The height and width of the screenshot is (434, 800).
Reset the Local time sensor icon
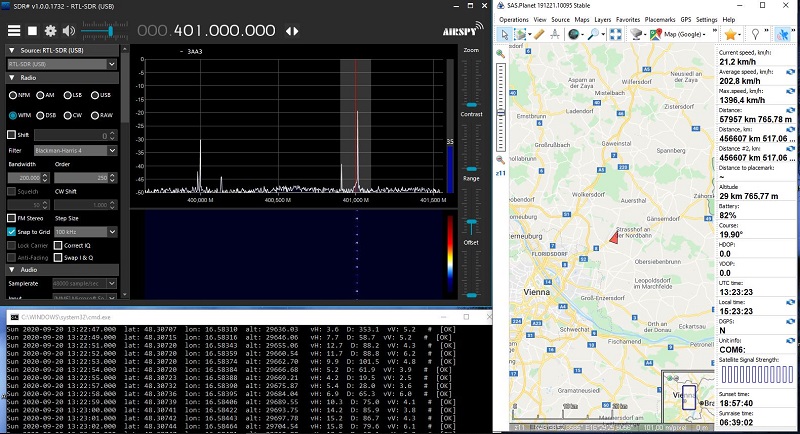[790, 302]
